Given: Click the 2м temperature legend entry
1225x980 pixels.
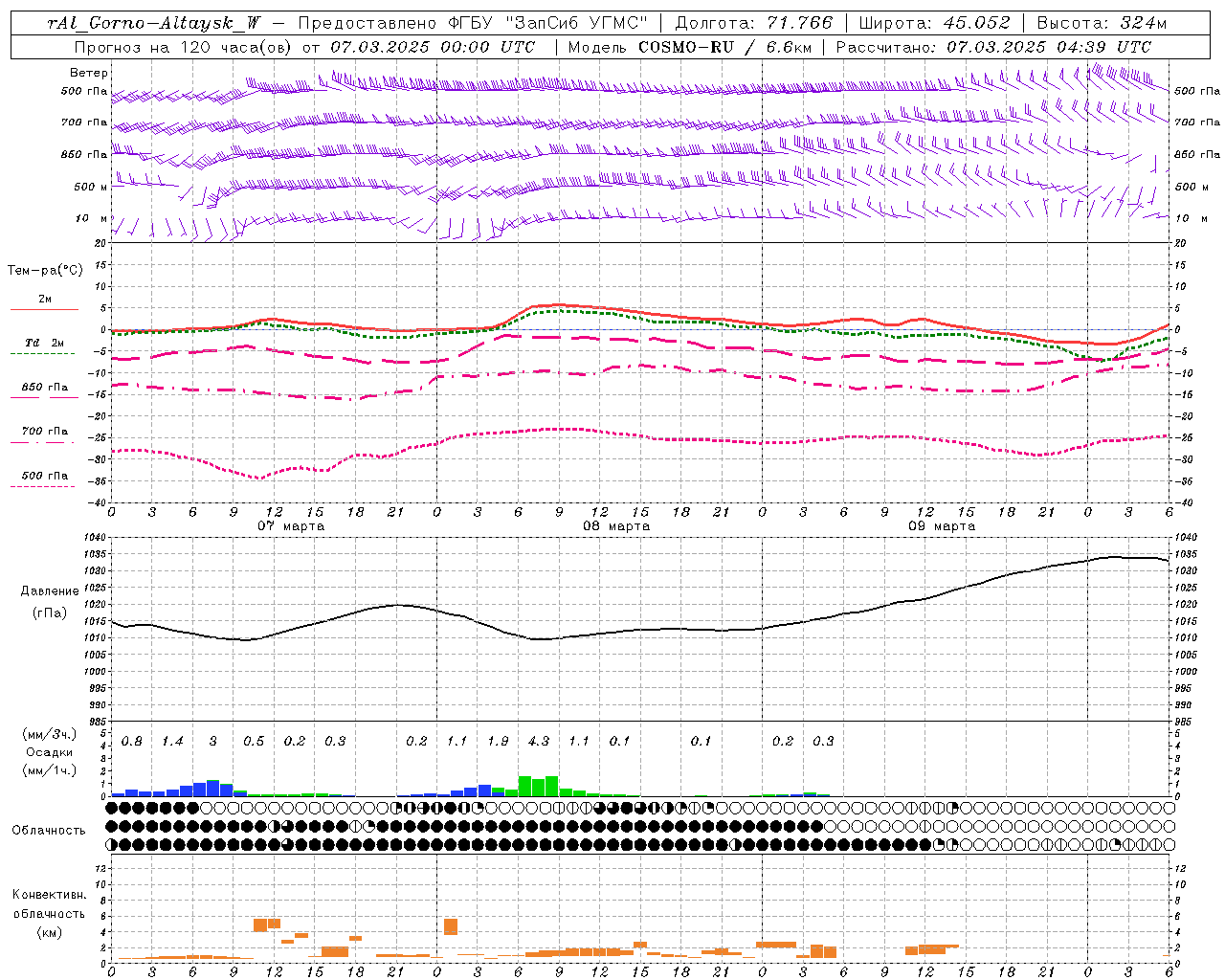Looking at the screenshot, I should [44, 300].
